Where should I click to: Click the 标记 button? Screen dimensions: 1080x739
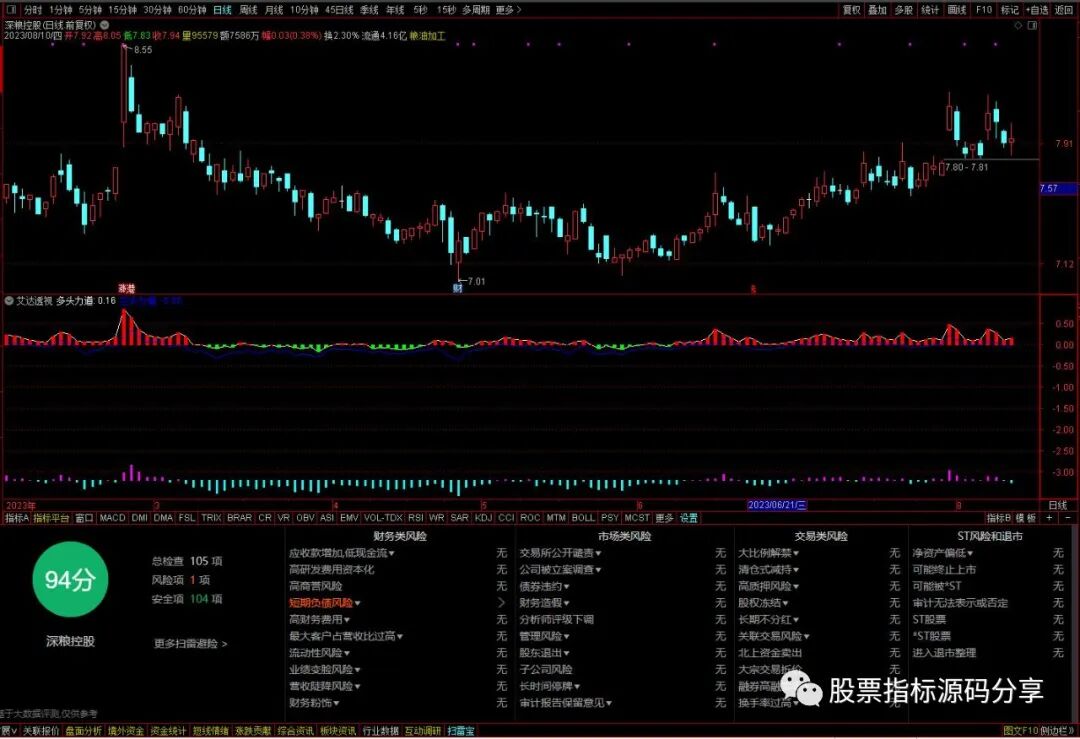[1010, 10]
